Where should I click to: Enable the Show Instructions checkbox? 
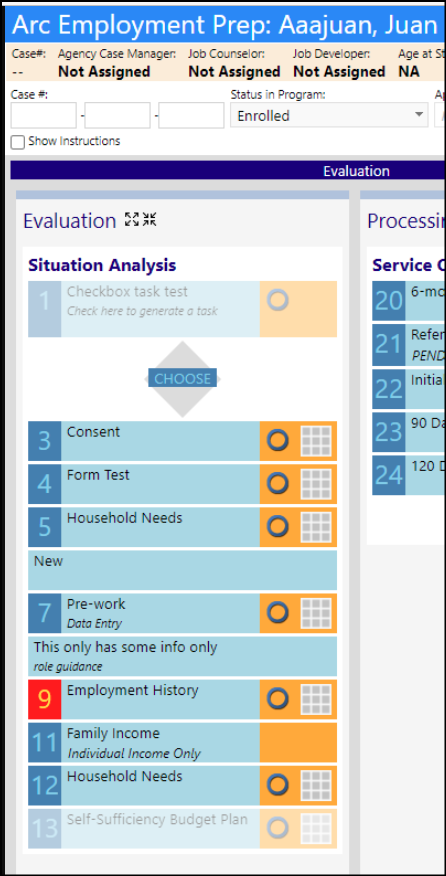(18, 142)
